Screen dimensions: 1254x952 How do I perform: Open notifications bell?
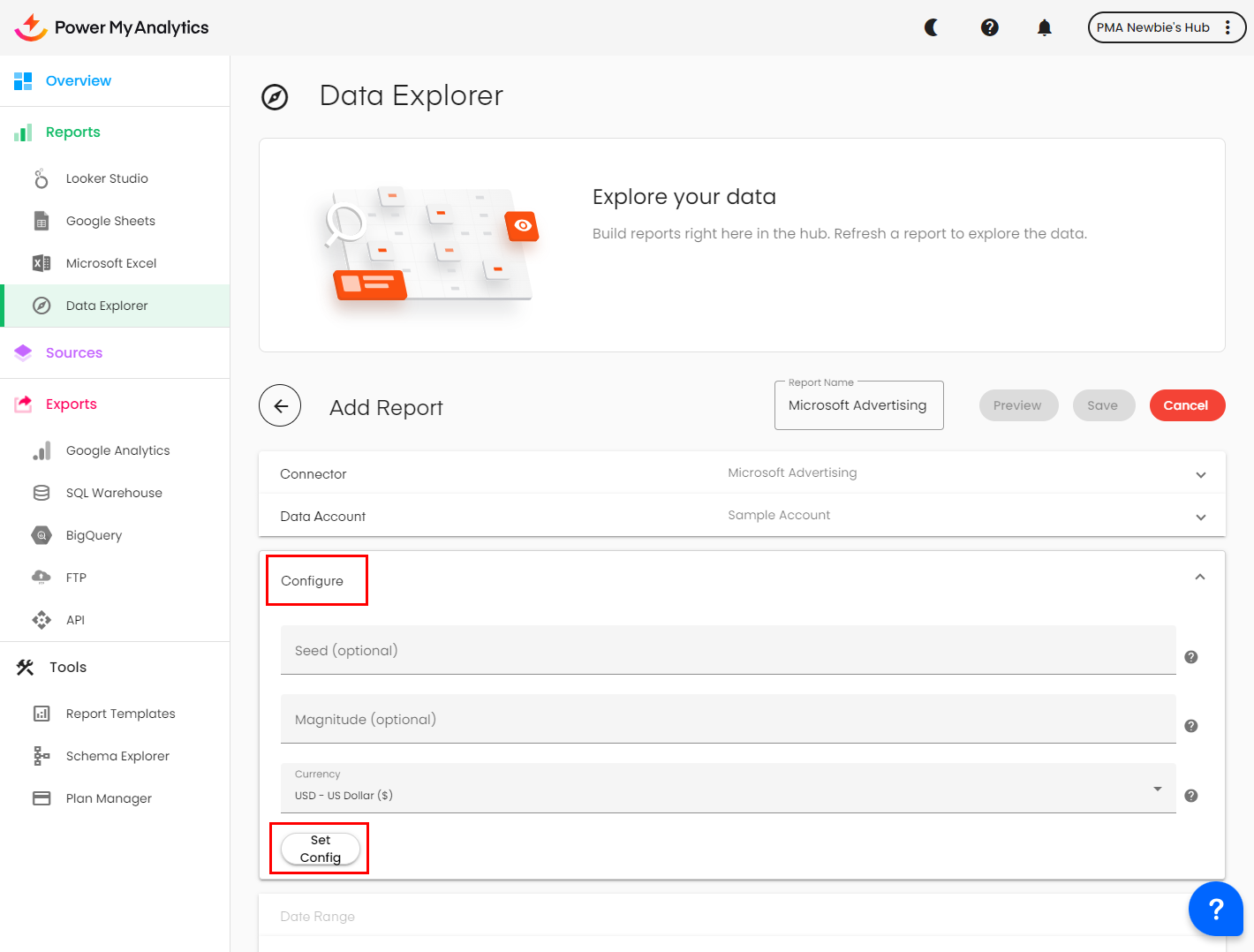[x=1045, y=27]
